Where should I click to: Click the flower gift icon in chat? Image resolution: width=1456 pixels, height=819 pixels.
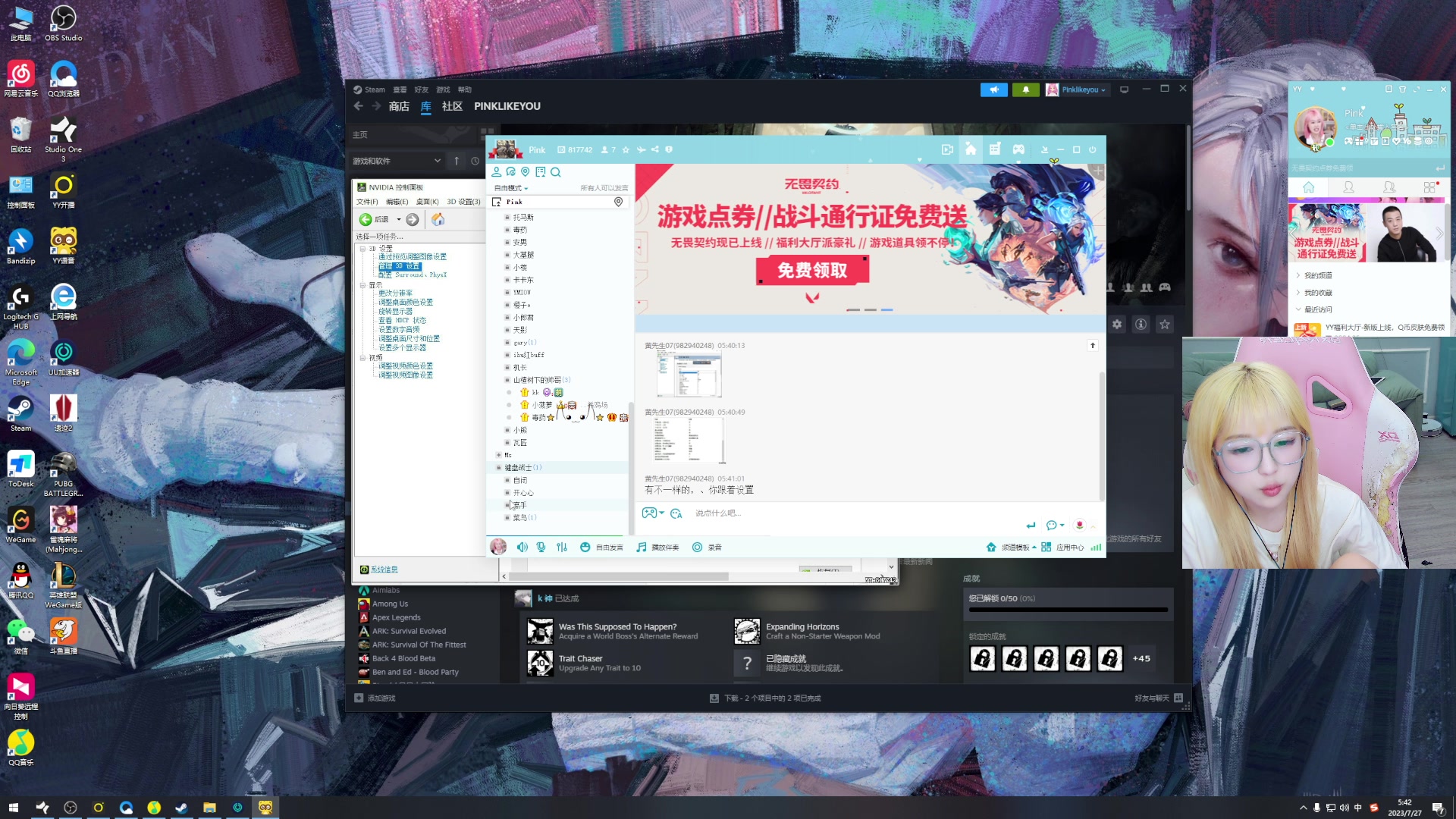coord(1079,525)
